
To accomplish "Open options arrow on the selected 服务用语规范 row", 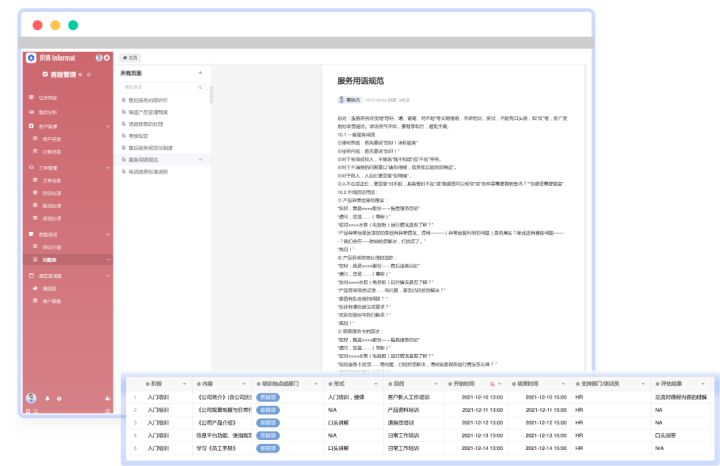I will click(200, 159).
